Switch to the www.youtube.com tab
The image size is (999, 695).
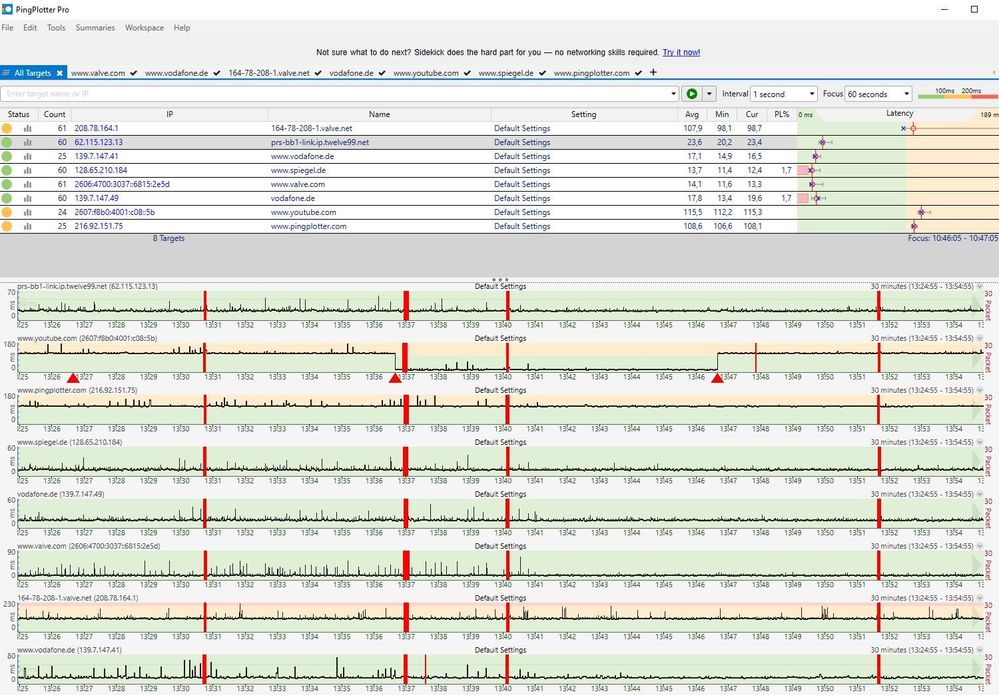click(426, 73)
